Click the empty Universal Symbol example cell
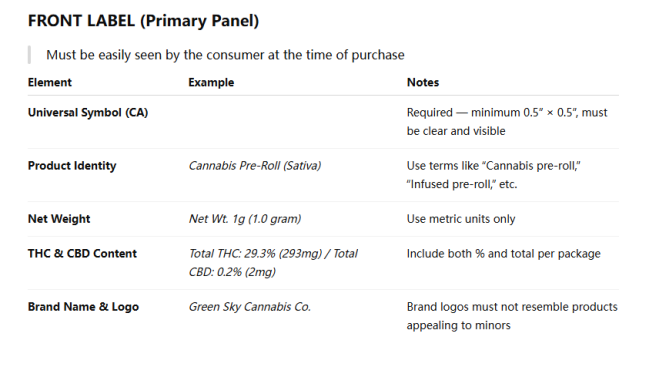This screenshot has height=367, width=650. (292, 122)
